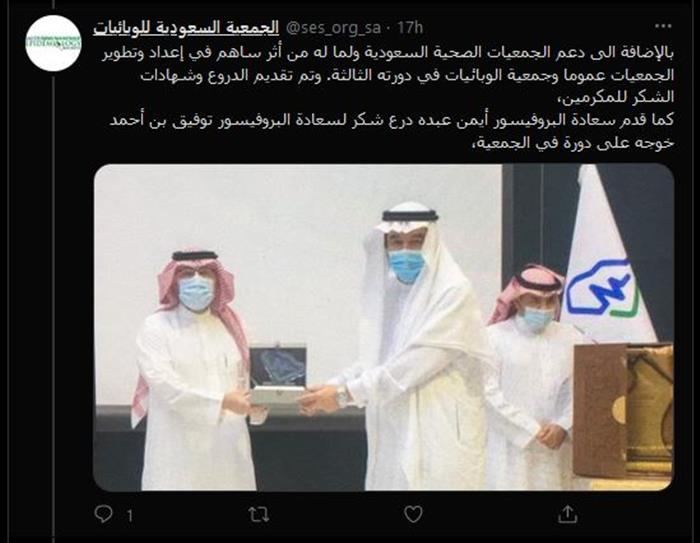Click the wooden podium in the photo

623,411
